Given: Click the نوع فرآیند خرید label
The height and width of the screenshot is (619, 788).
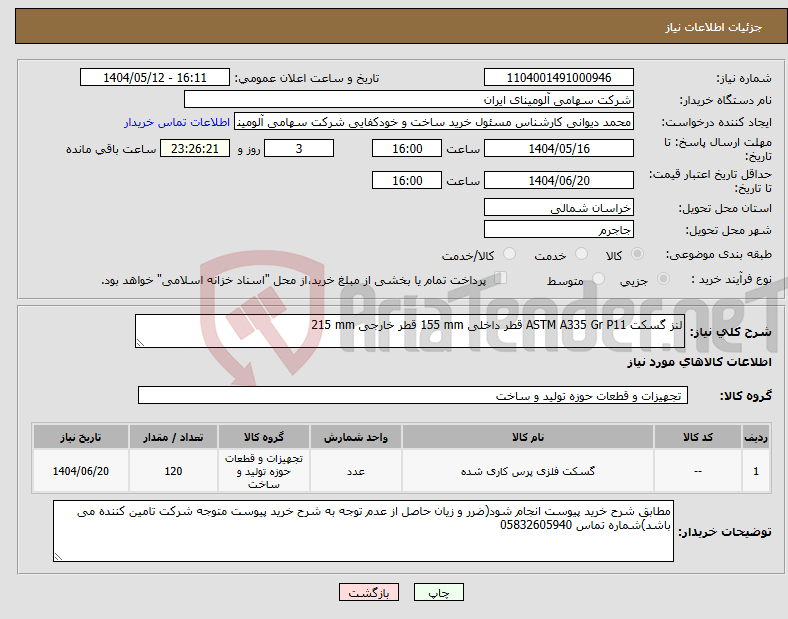Looking at the screenshot, I should click(x=731, y=279).
